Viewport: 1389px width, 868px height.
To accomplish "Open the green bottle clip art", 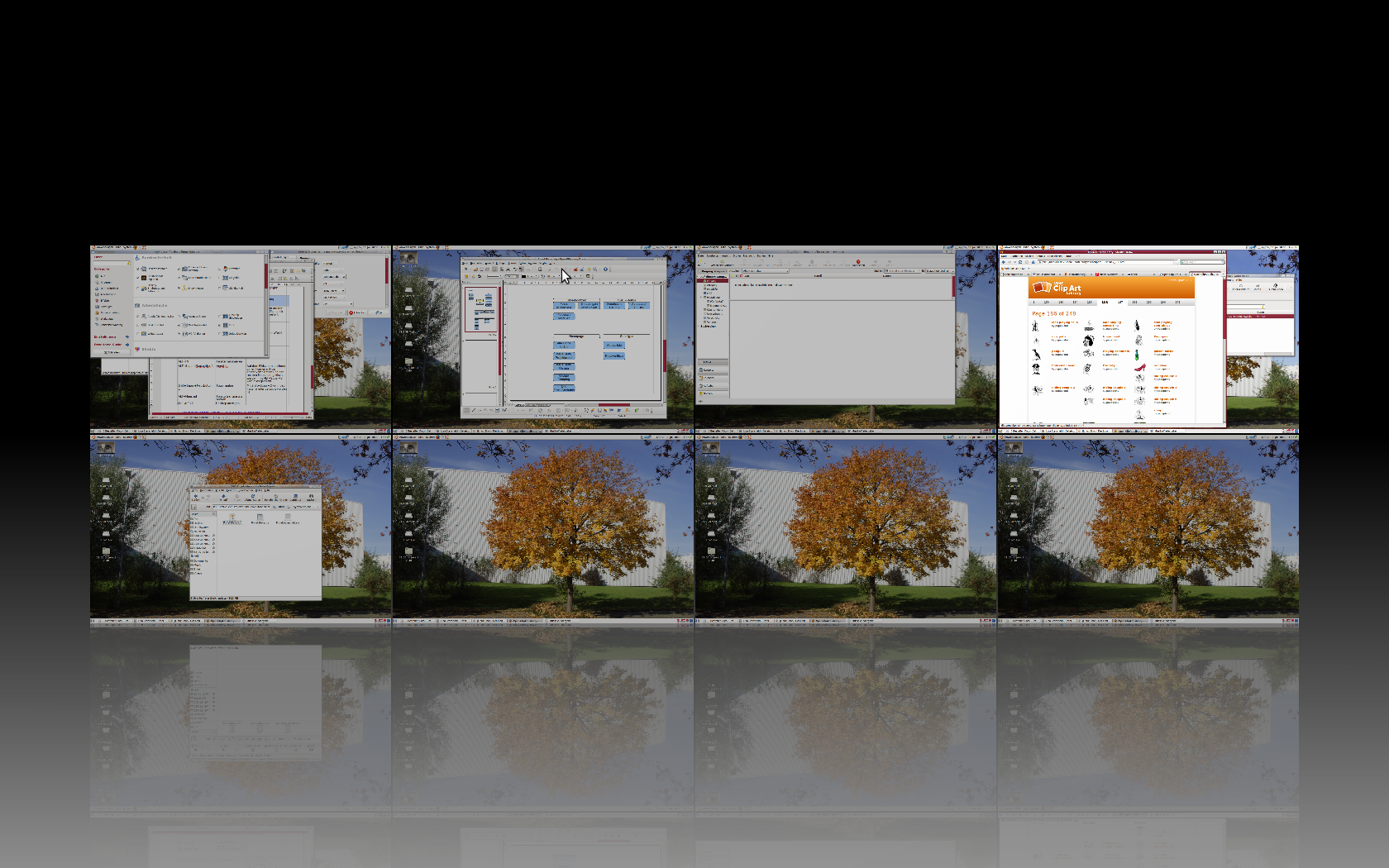I will pyautogui.click(x=1137, y=355).
